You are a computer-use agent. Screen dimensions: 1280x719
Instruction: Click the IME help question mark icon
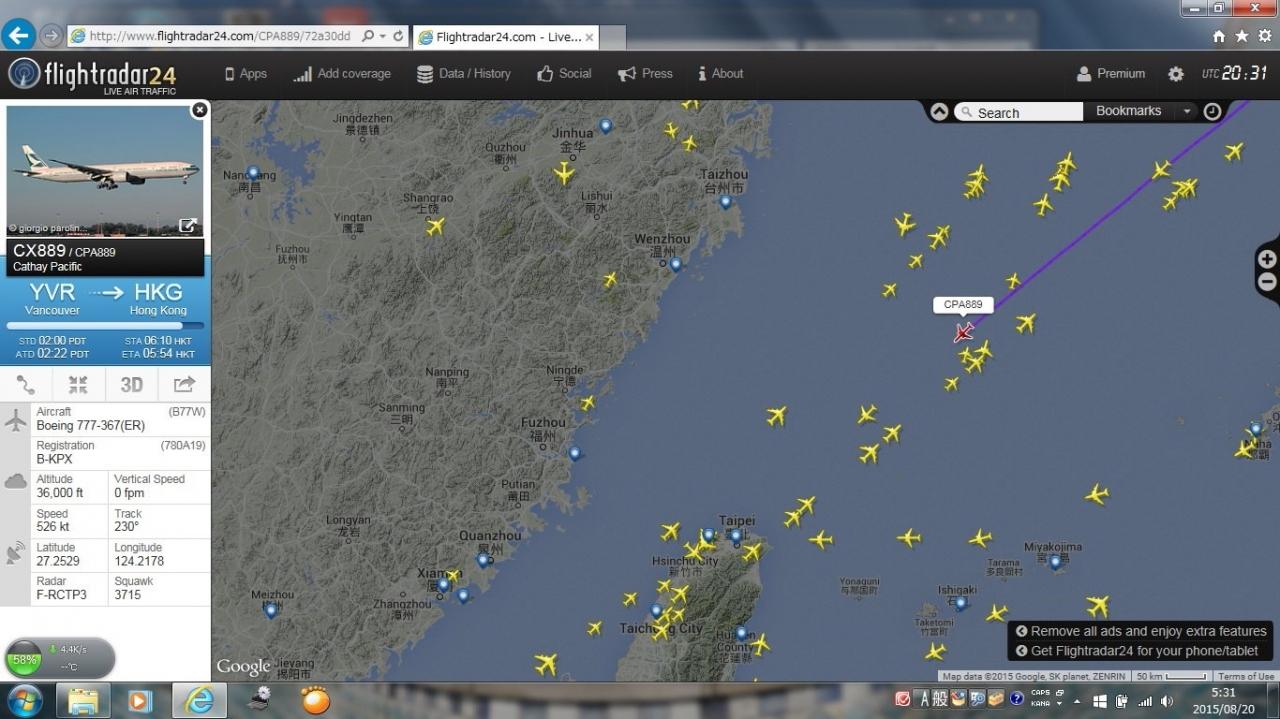pos(1016,699)
